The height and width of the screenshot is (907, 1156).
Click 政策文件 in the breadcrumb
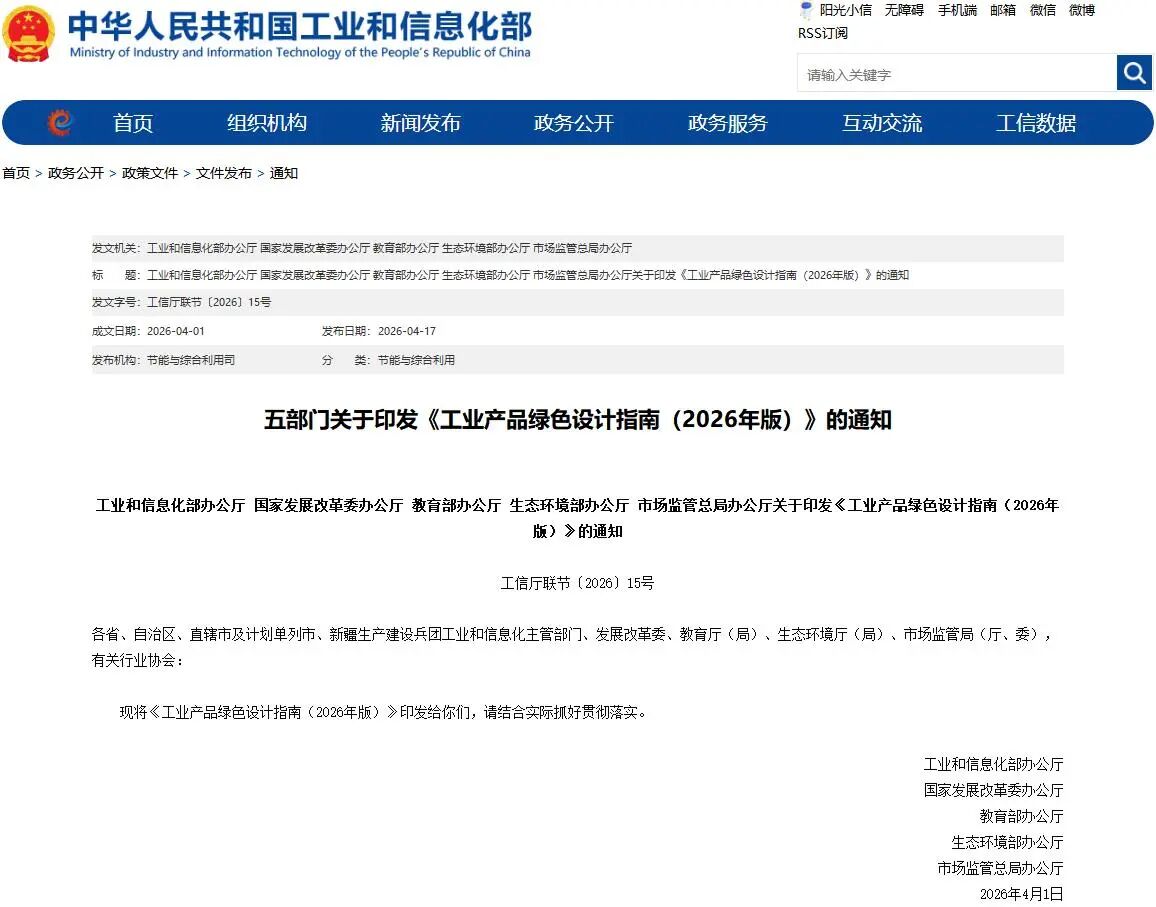[x=150, y=173]
